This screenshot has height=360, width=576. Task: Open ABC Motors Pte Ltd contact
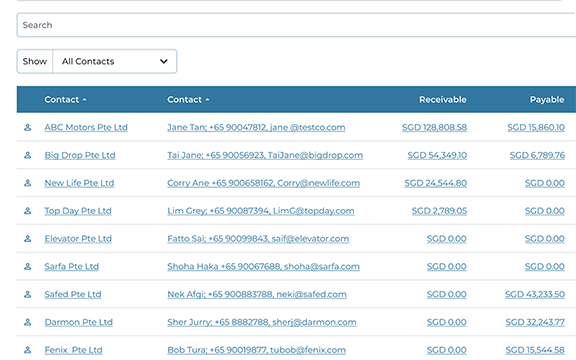[x=86, y=127]
